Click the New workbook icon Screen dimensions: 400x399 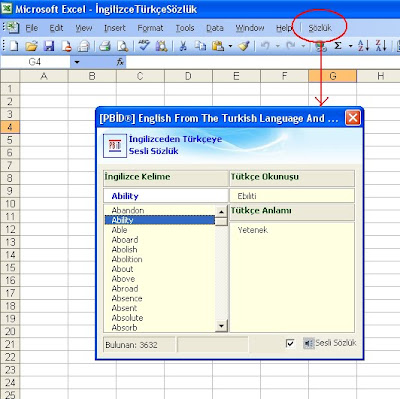click(x=14, y=46)
